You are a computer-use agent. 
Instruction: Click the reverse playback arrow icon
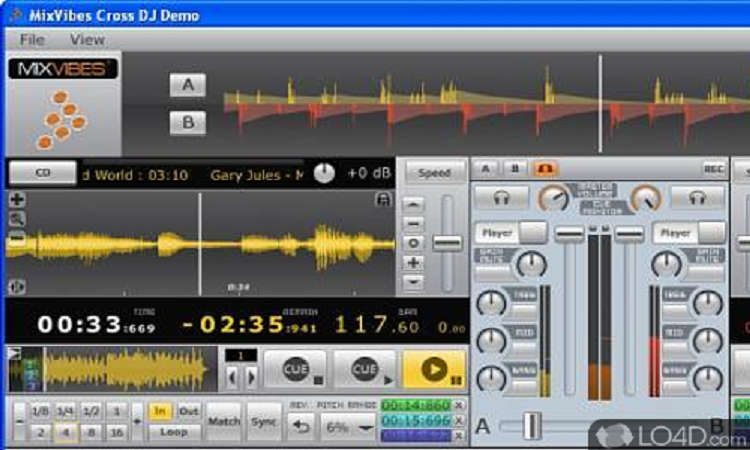click(301, 426)
